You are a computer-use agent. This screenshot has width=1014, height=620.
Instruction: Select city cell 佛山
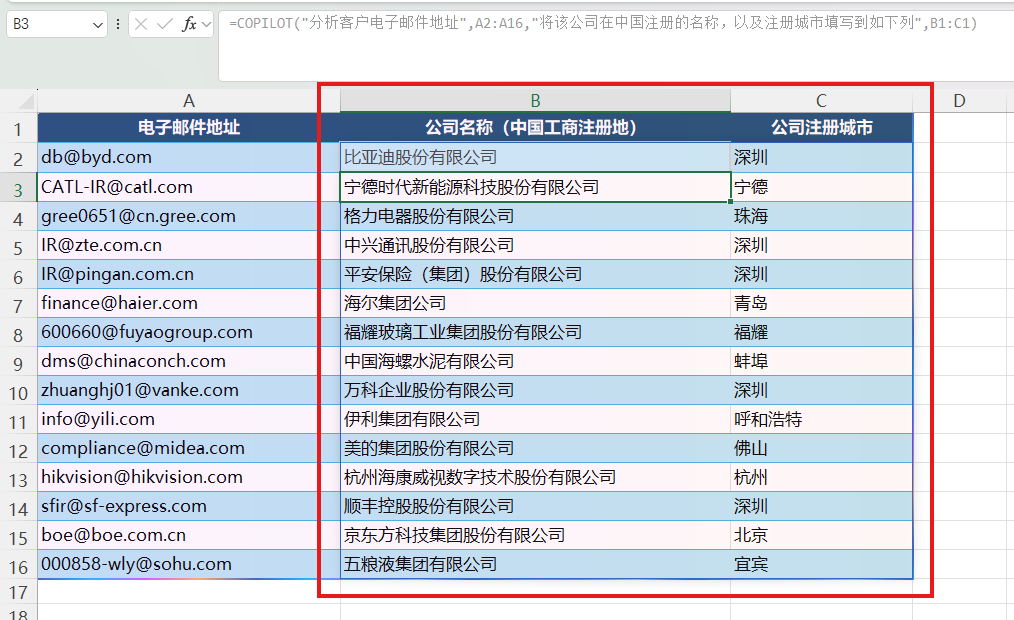821,448
